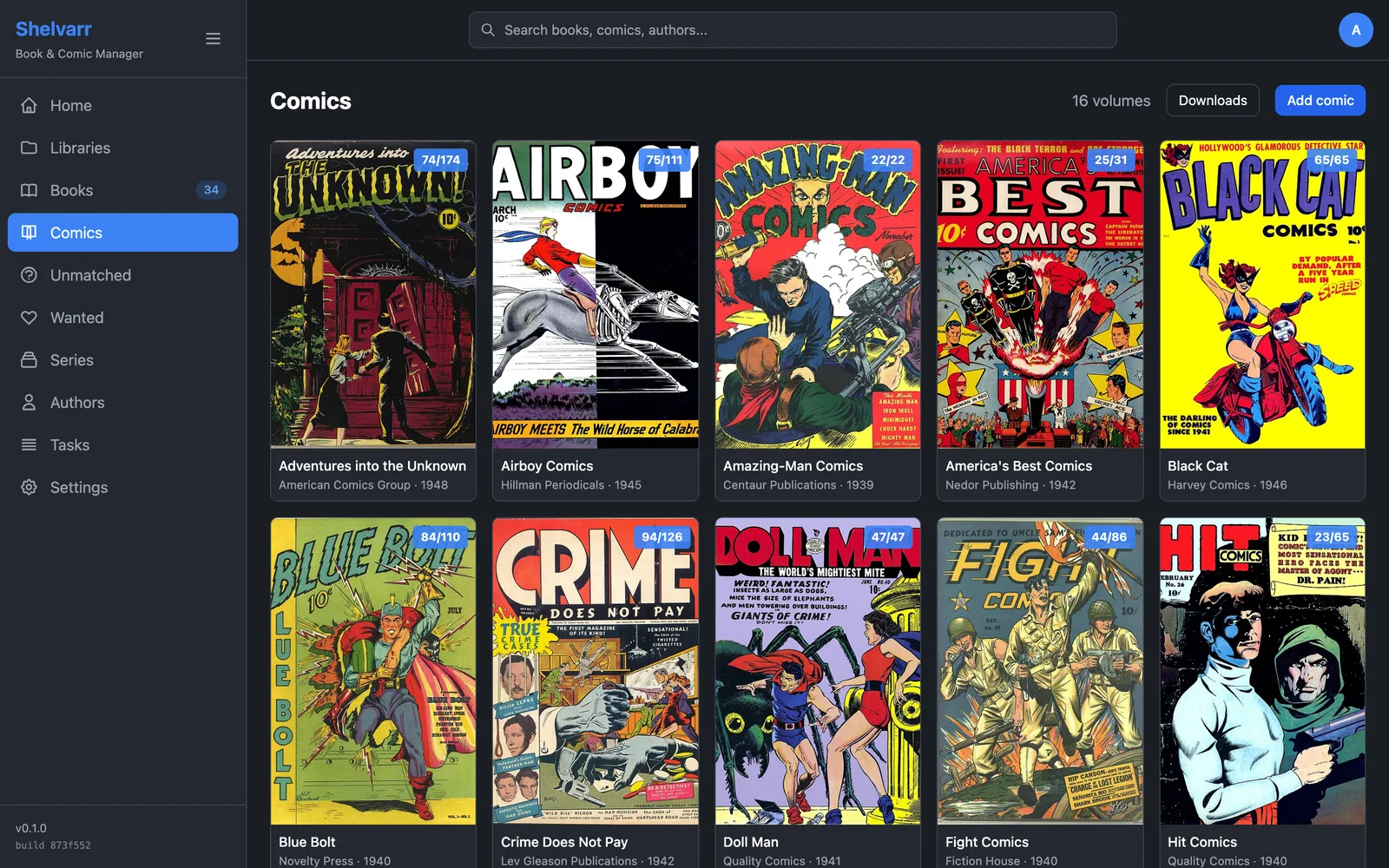Click the 84/110 badge on Blue Bolt
Screen dimensions: 1389x868
[x=441, y=536]
